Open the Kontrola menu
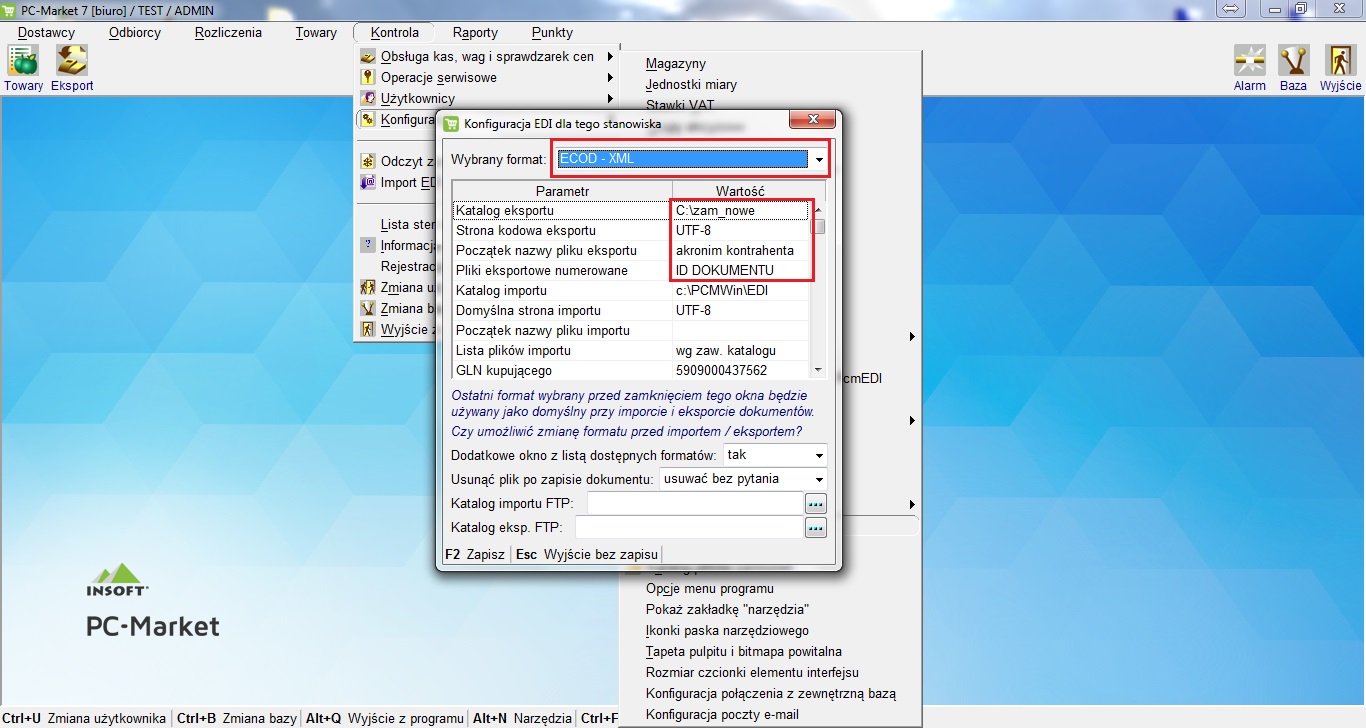The width and height of the screenshot is (1366, 728). point(394,32)
